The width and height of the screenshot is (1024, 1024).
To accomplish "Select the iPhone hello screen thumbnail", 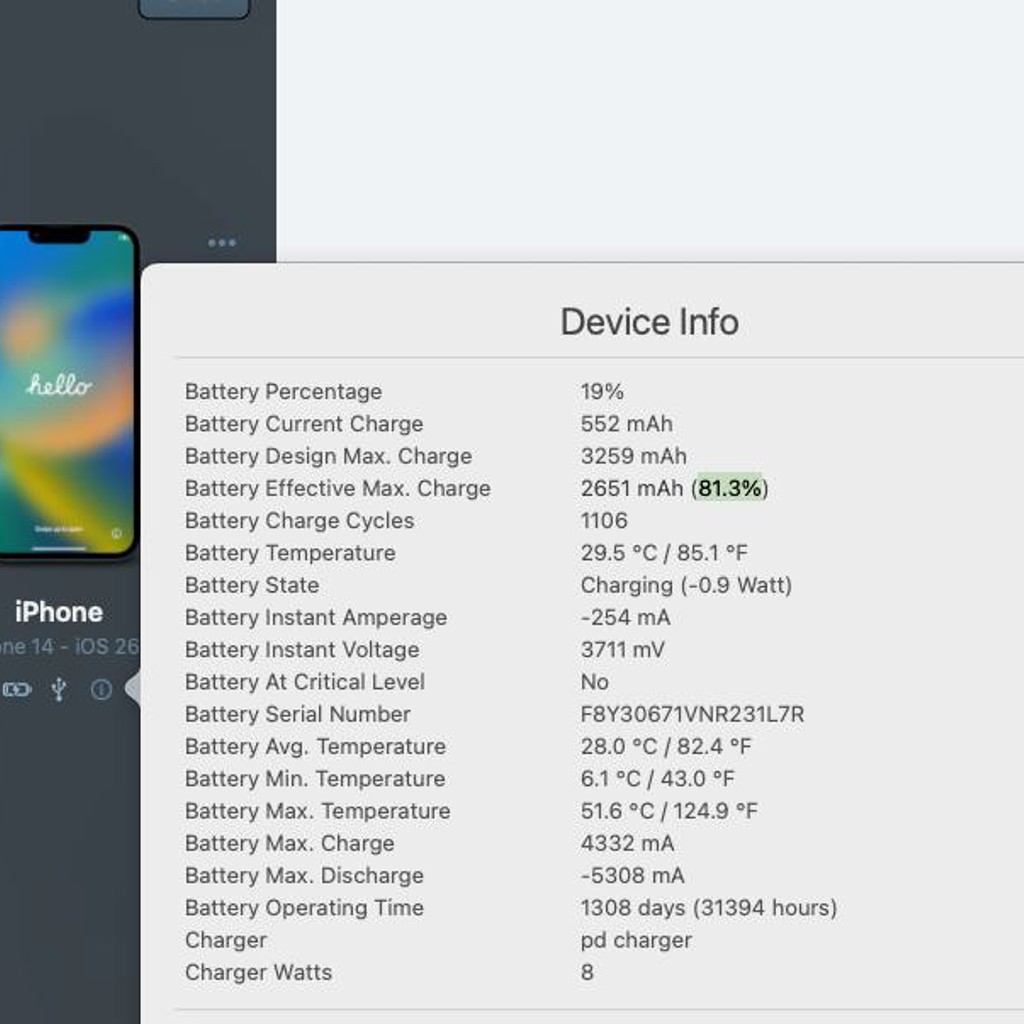I will point(65,392).
